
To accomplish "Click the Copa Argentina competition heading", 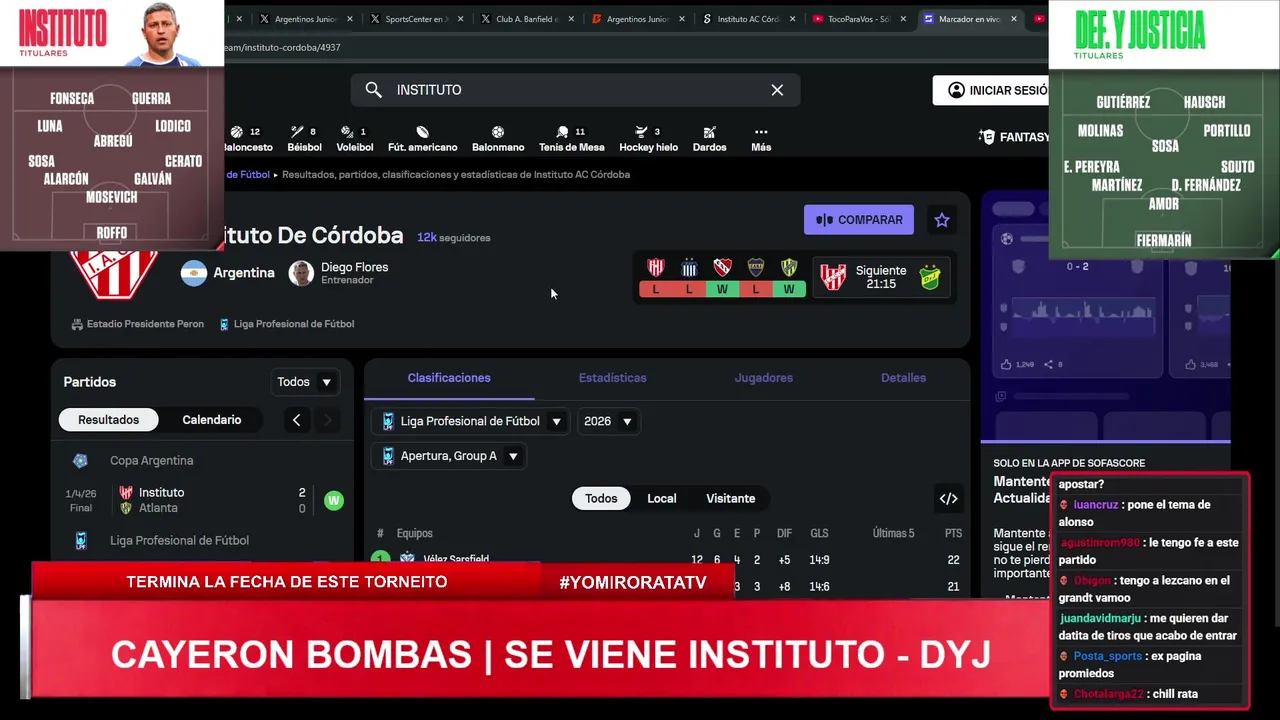I will click(x=152, y=461).
